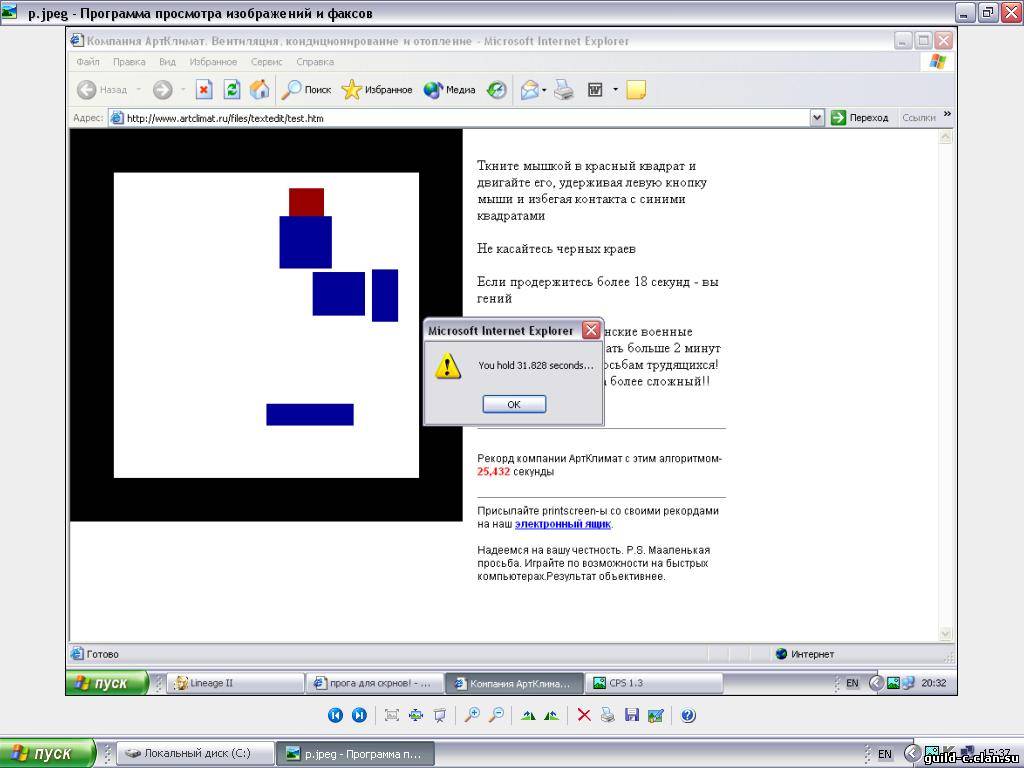Open the Сервис menu
Screen dimensions: 1024x768
266,61
